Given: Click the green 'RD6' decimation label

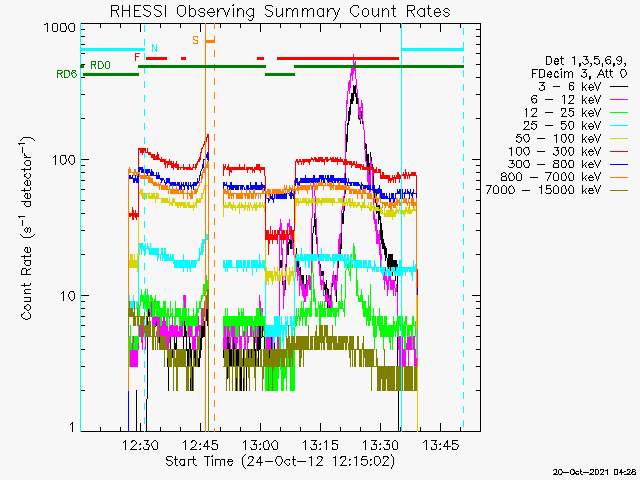Looking at the screenshot, I should coord(67,74).
